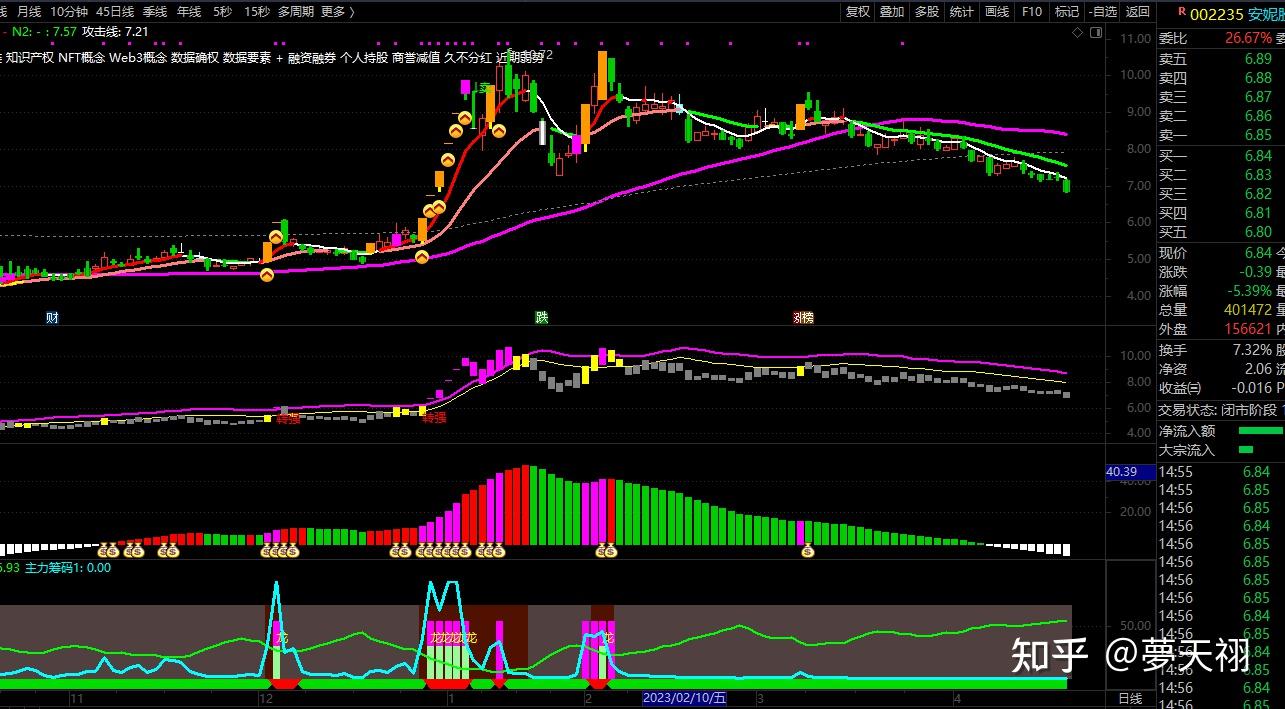Expand the 更多 periods dropdown
This screenshot has width=1285, height=709.
point(336,11)
